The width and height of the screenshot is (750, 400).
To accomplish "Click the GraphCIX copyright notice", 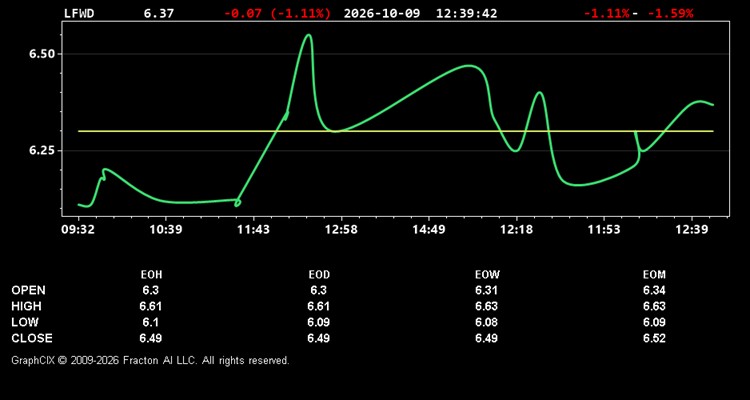I will click(150, 360).
